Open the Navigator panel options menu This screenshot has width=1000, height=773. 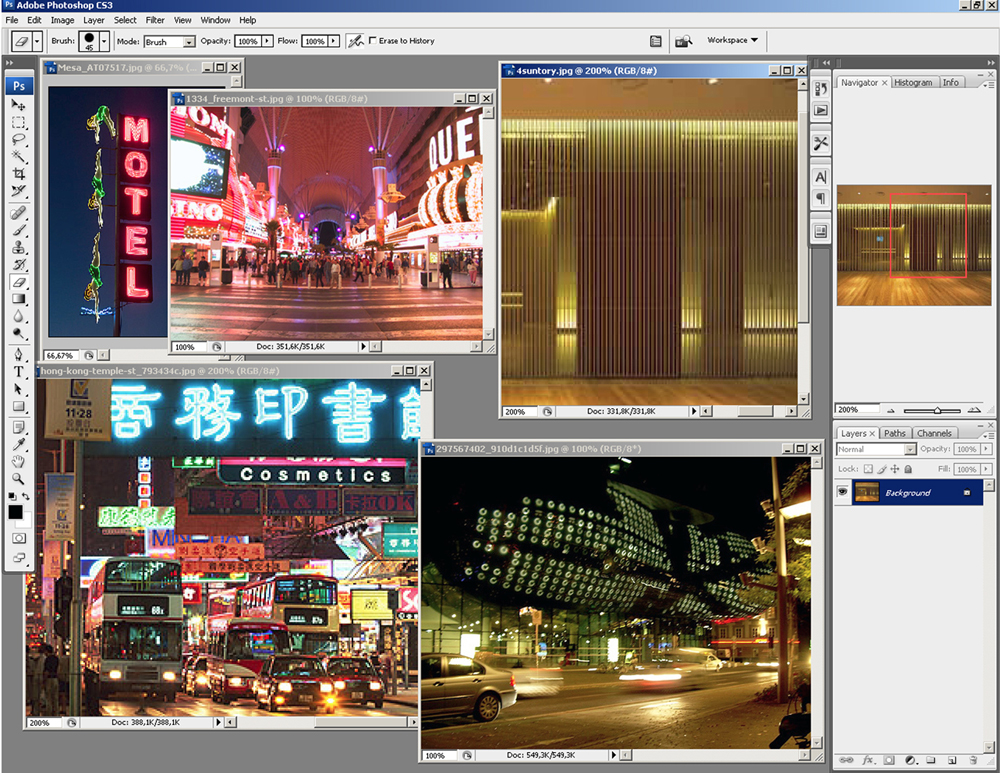pyautogui.click(x=989, y=84)
